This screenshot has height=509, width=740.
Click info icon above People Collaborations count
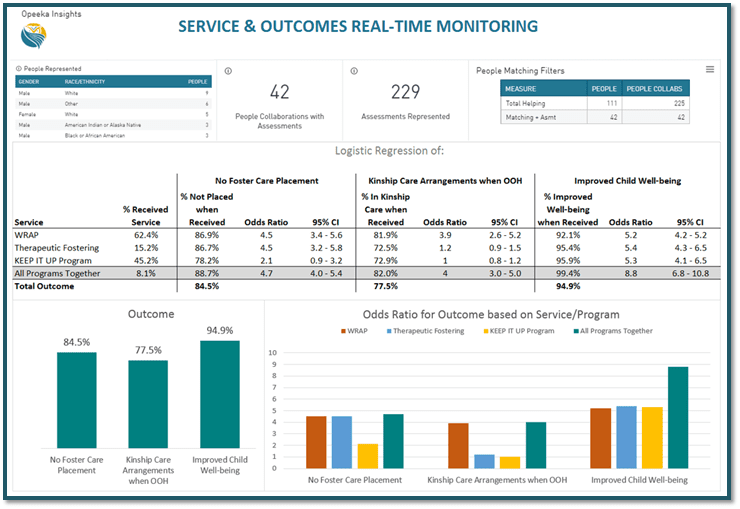[x=228, y=71]
